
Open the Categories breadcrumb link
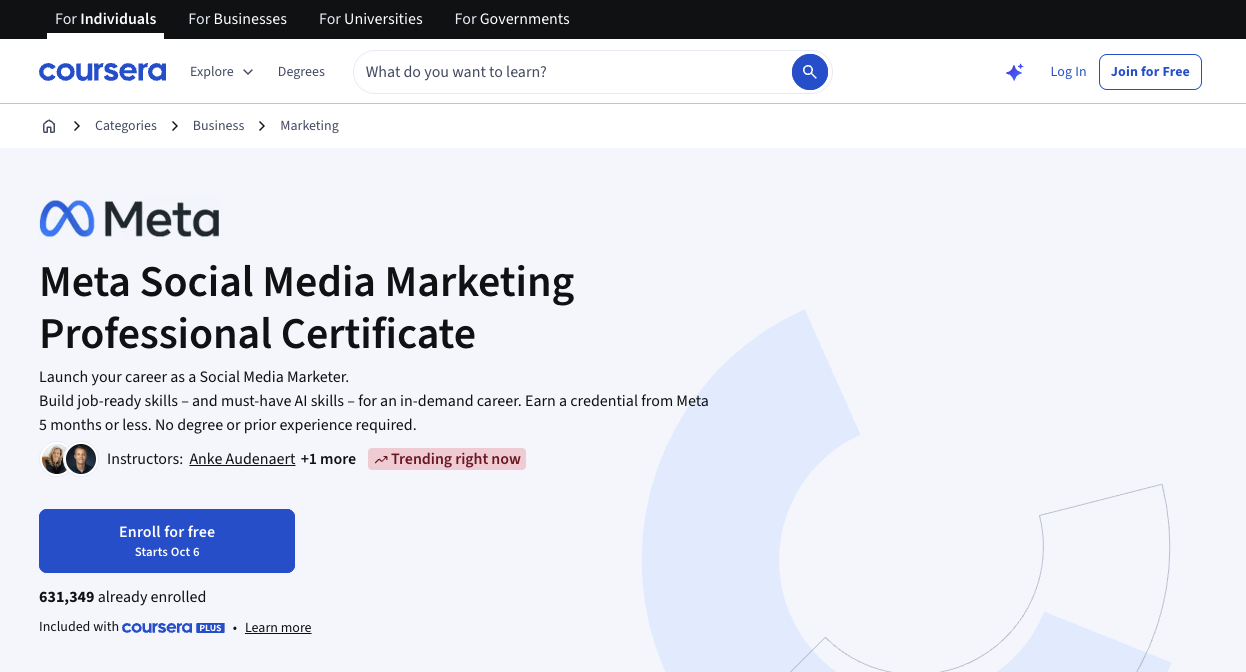coord(126,126)
